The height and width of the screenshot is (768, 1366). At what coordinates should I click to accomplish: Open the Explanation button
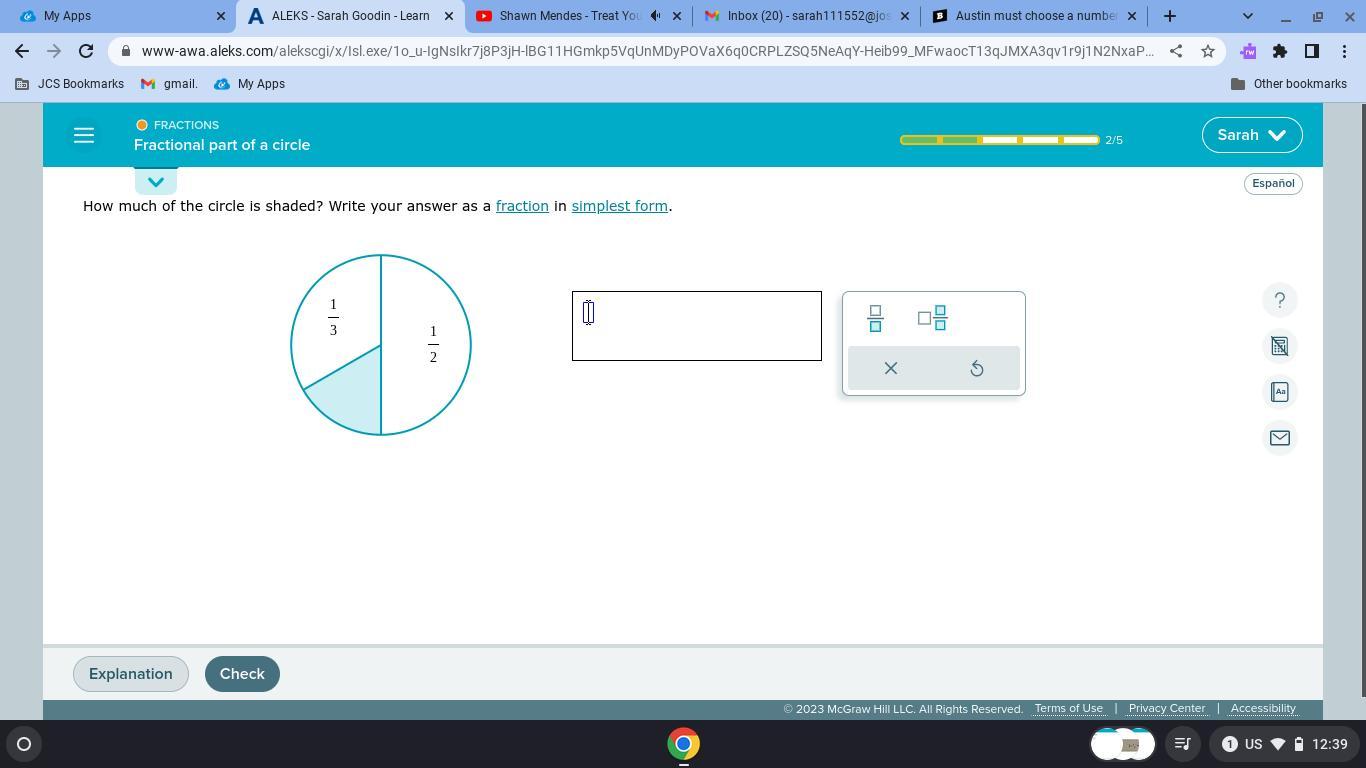[130, 674]
